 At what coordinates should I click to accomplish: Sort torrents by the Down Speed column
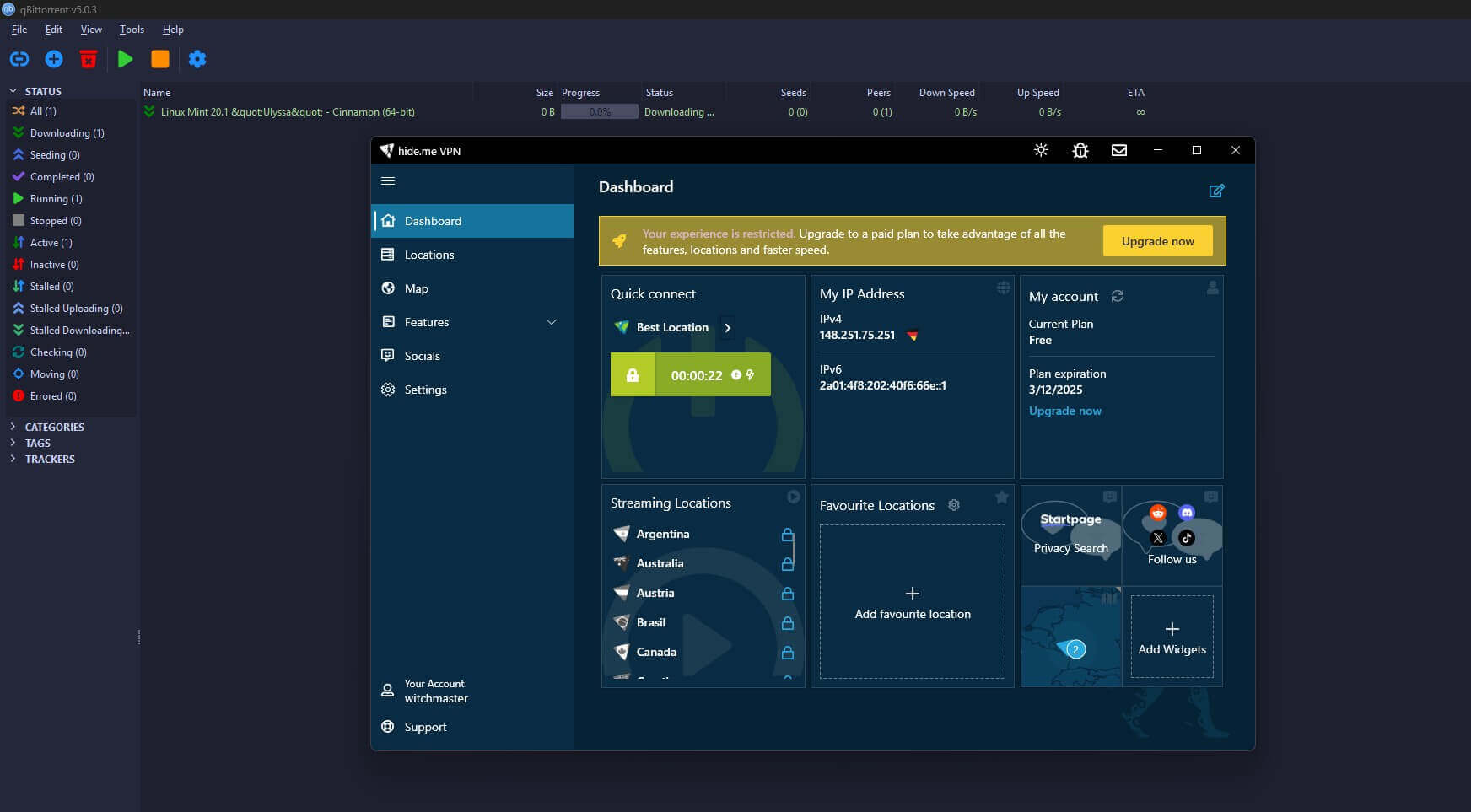point(946,93)
